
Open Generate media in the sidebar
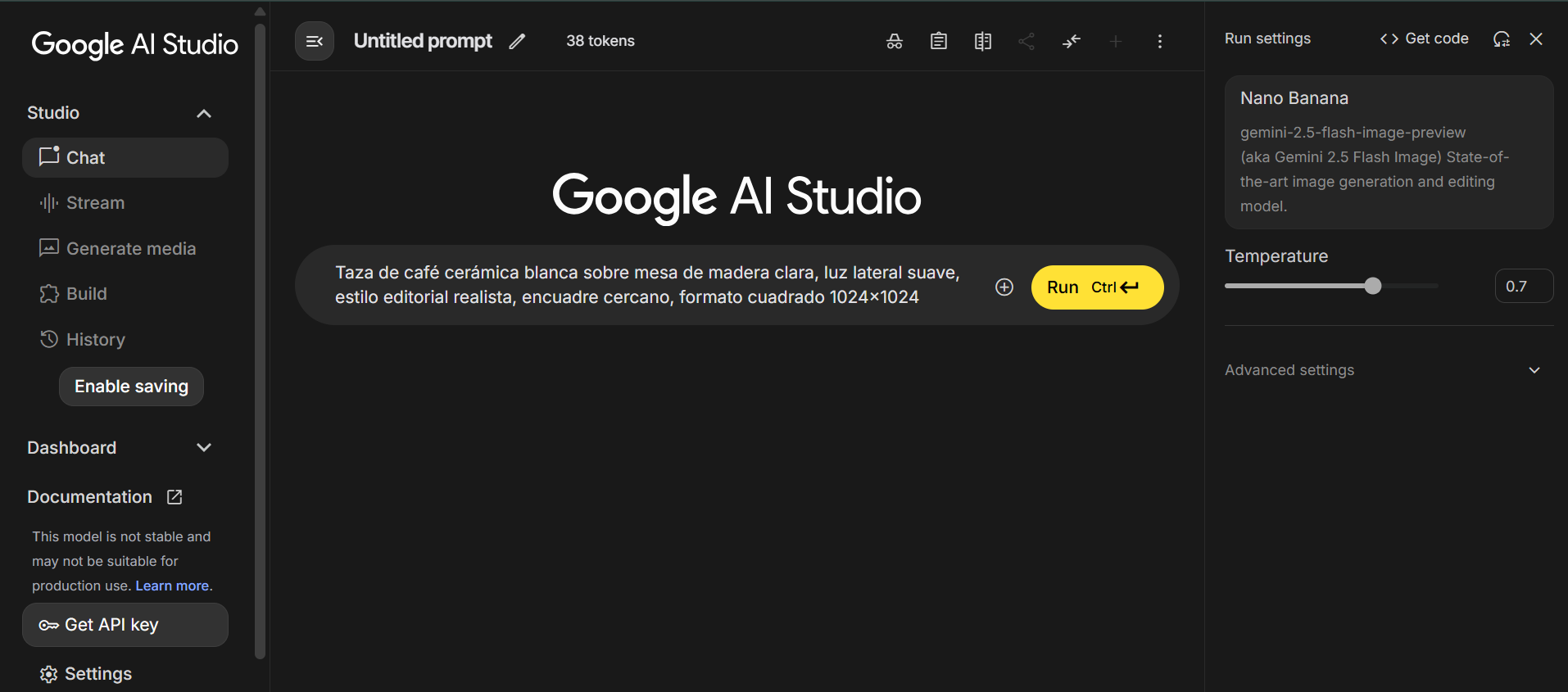tap(117, 248)
